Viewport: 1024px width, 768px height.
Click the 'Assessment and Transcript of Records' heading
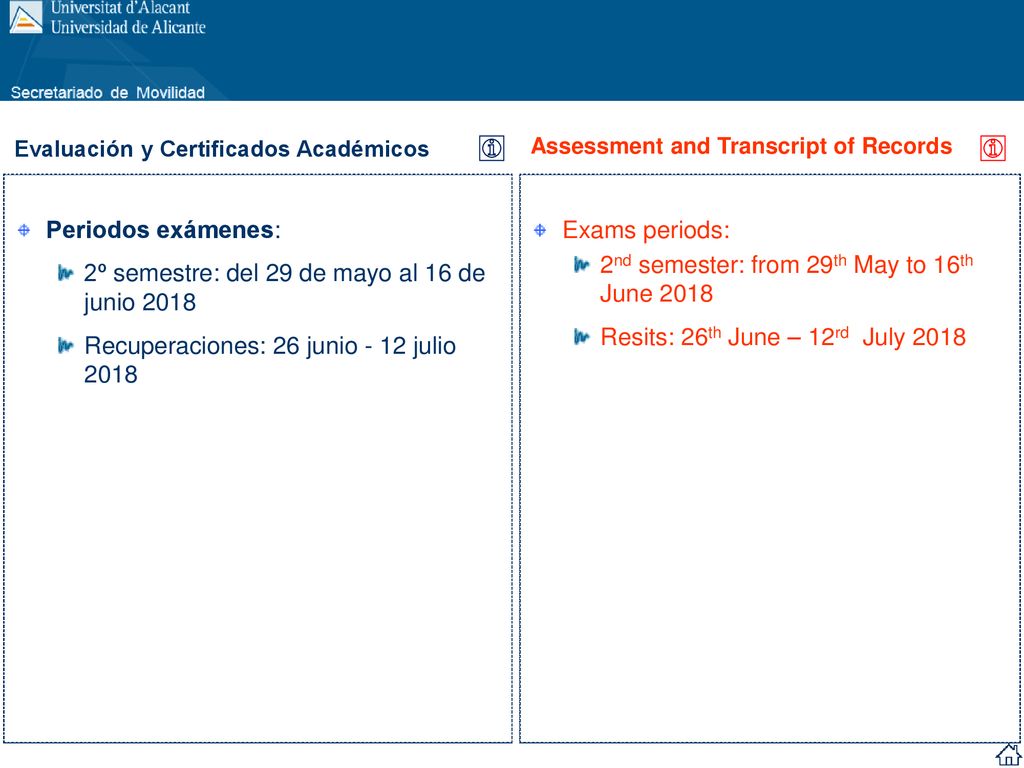coord(741,146)
